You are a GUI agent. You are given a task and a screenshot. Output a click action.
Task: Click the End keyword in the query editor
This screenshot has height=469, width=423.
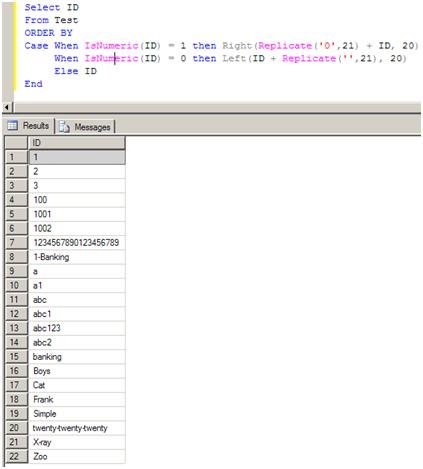(x=33, y=84)
